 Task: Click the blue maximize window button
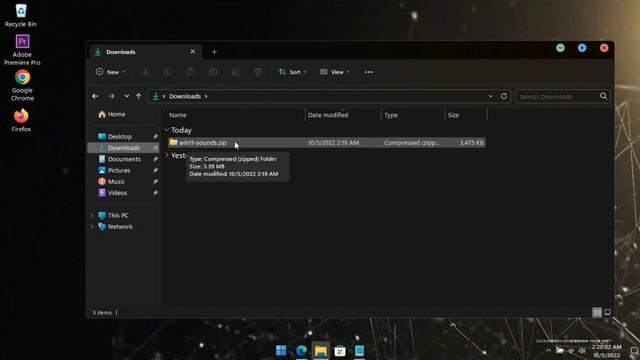582,48
